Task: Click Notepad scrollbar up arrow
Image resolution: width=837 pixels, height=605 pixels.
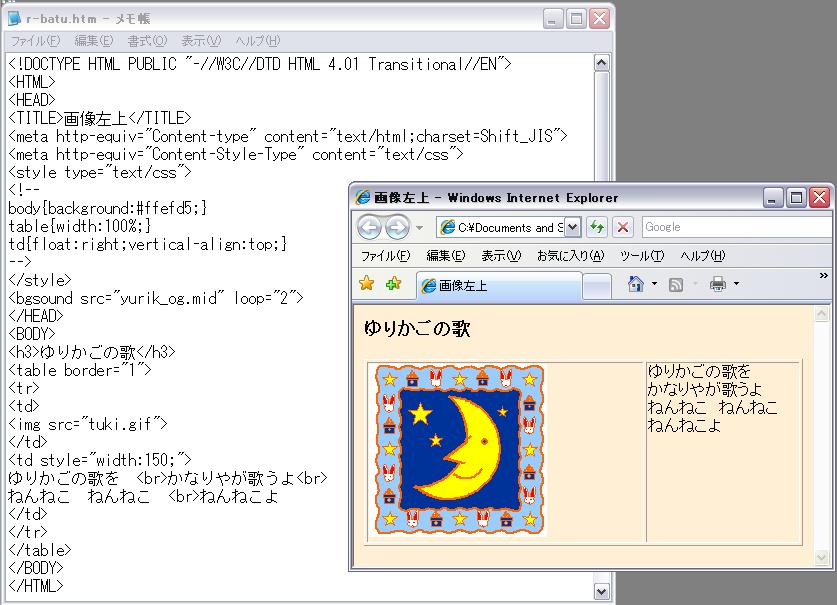Action: (602, 63)
